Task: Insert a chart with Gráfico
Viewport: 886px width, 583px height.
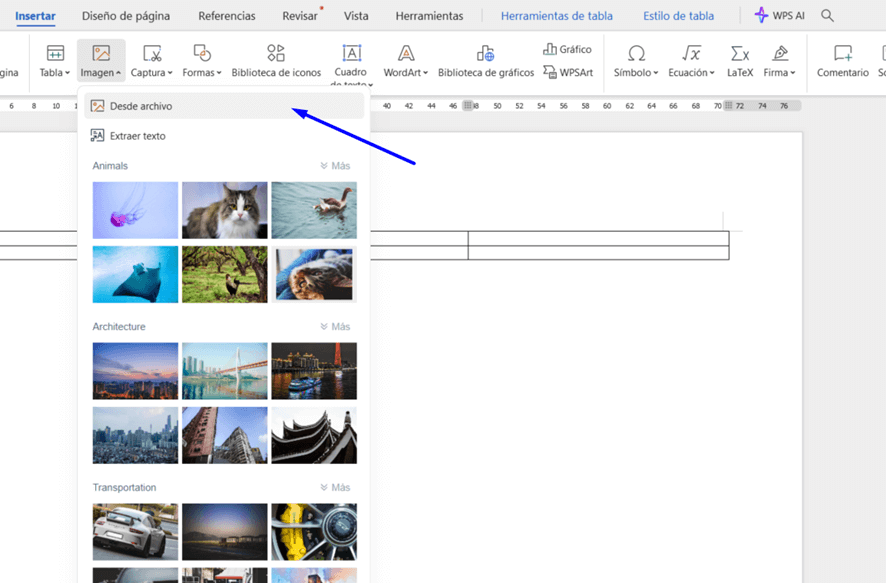Action: [567, 49]
